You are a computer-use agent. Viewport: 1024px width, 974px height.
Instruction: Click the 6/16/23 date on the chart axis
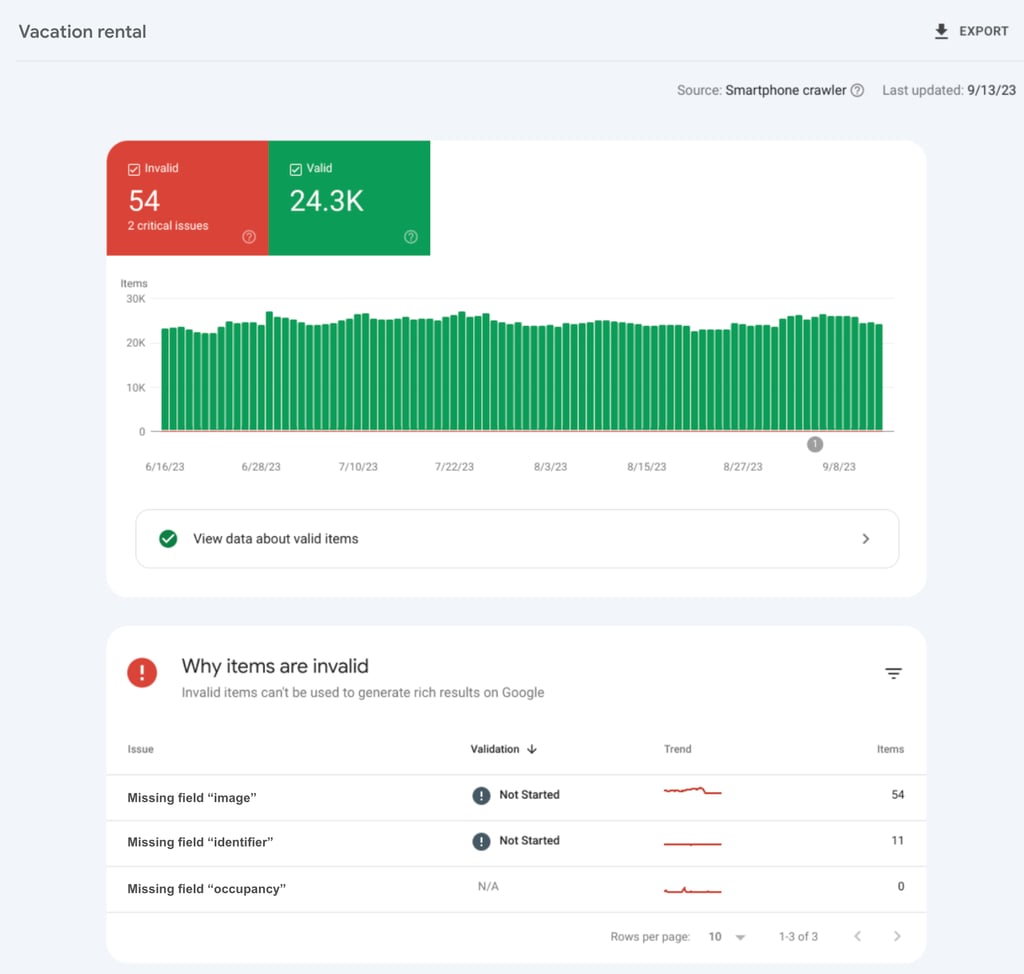(x=165, y=466)
